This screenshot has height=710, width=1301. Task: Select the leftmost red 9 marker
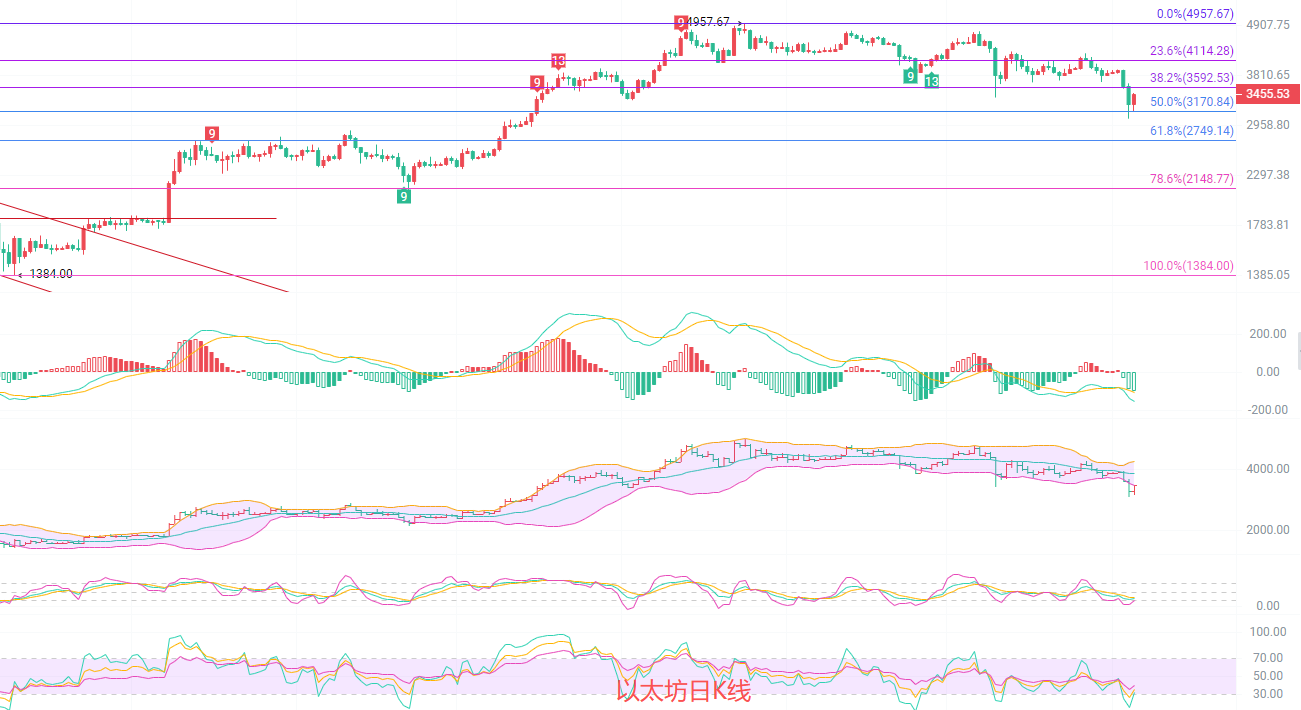pyautogui.click(x=211, y=133)
